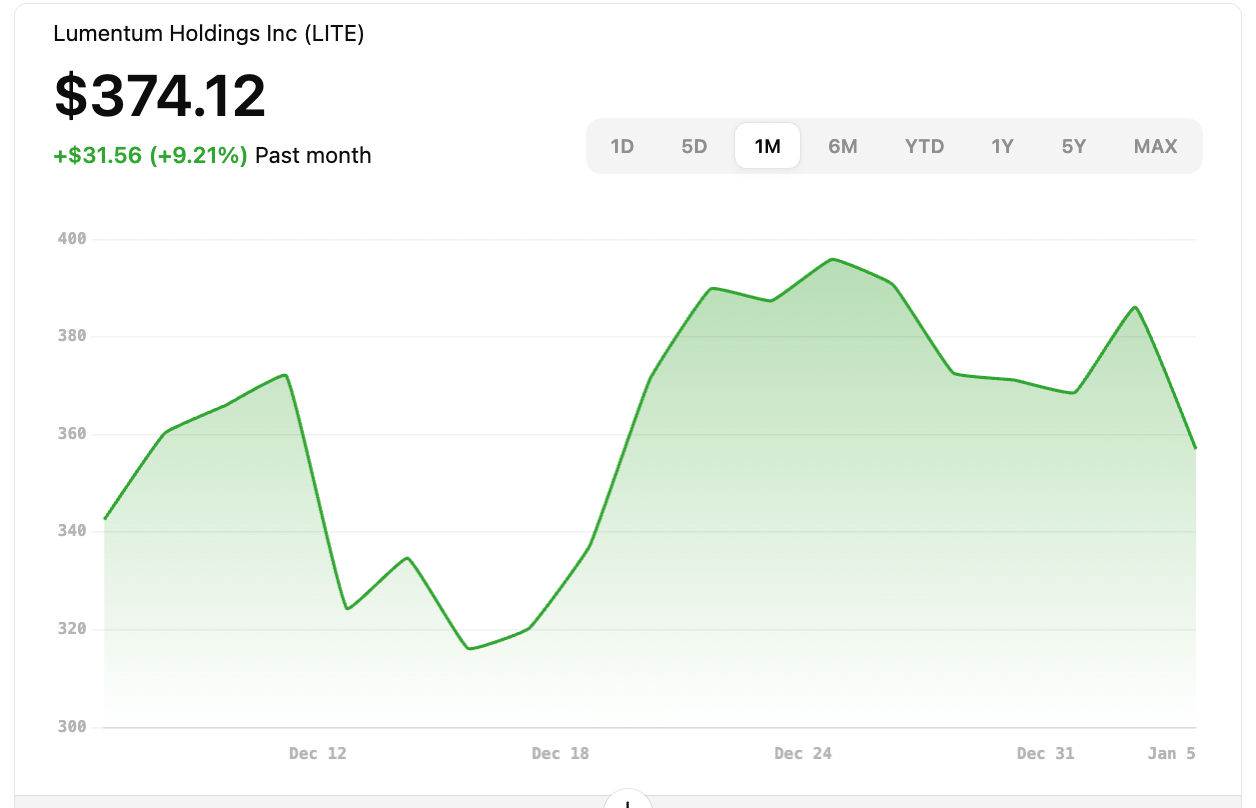Click the Dec 31 date label
1256x808 pixels.
point(1046,753)
